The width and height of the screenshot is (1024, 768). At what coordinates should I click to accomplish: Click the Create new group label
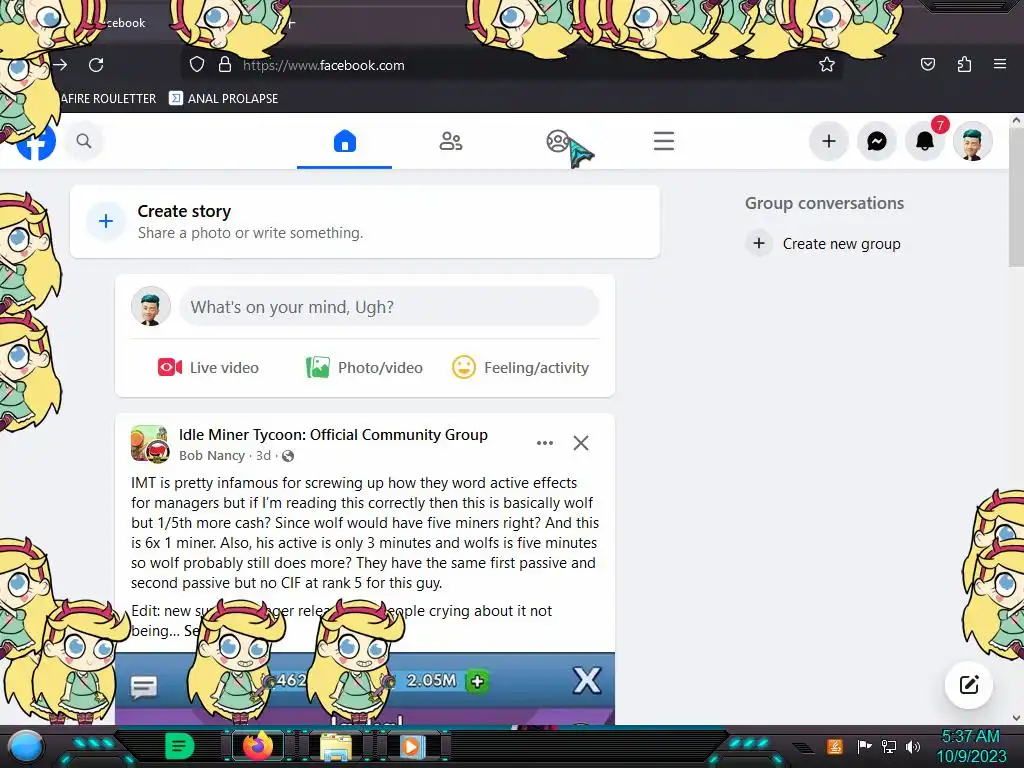(x=841, y=244)
